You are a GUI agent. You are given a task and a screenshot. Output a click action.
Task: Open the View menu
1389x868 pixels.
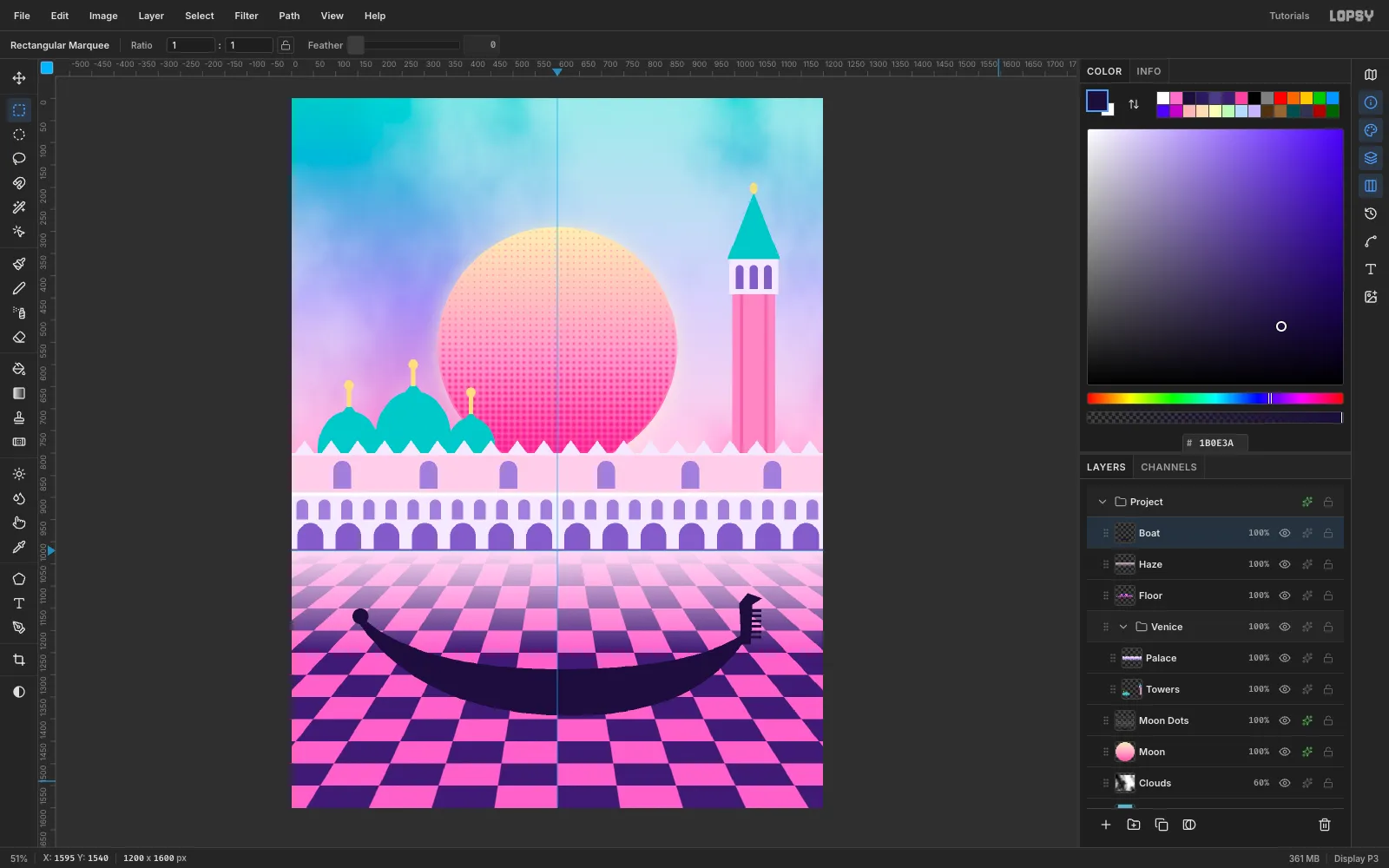(332, 16)
